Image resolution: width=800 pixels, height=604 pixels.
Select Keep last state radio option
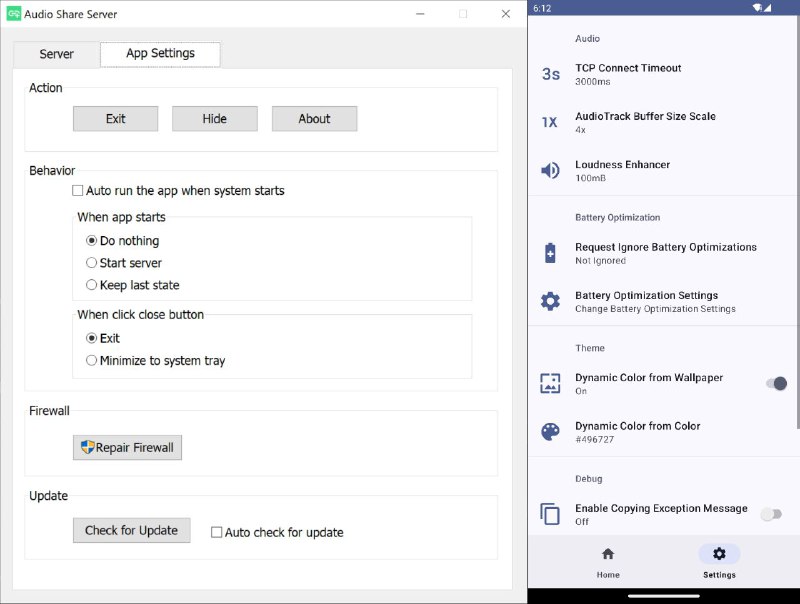pyautogui.click(x=92, y=285)
